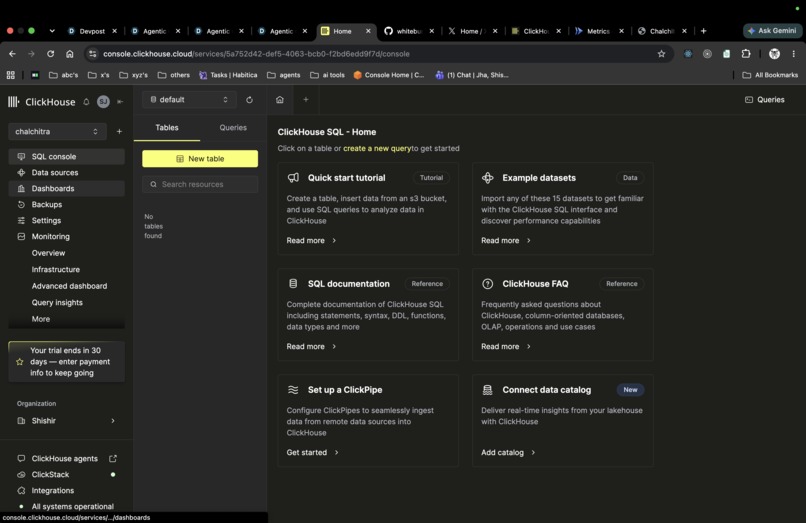The height and width of the screenshot is (523, 806).
Task: Expand More under Monitoring
Action: [x=41, y=319]
